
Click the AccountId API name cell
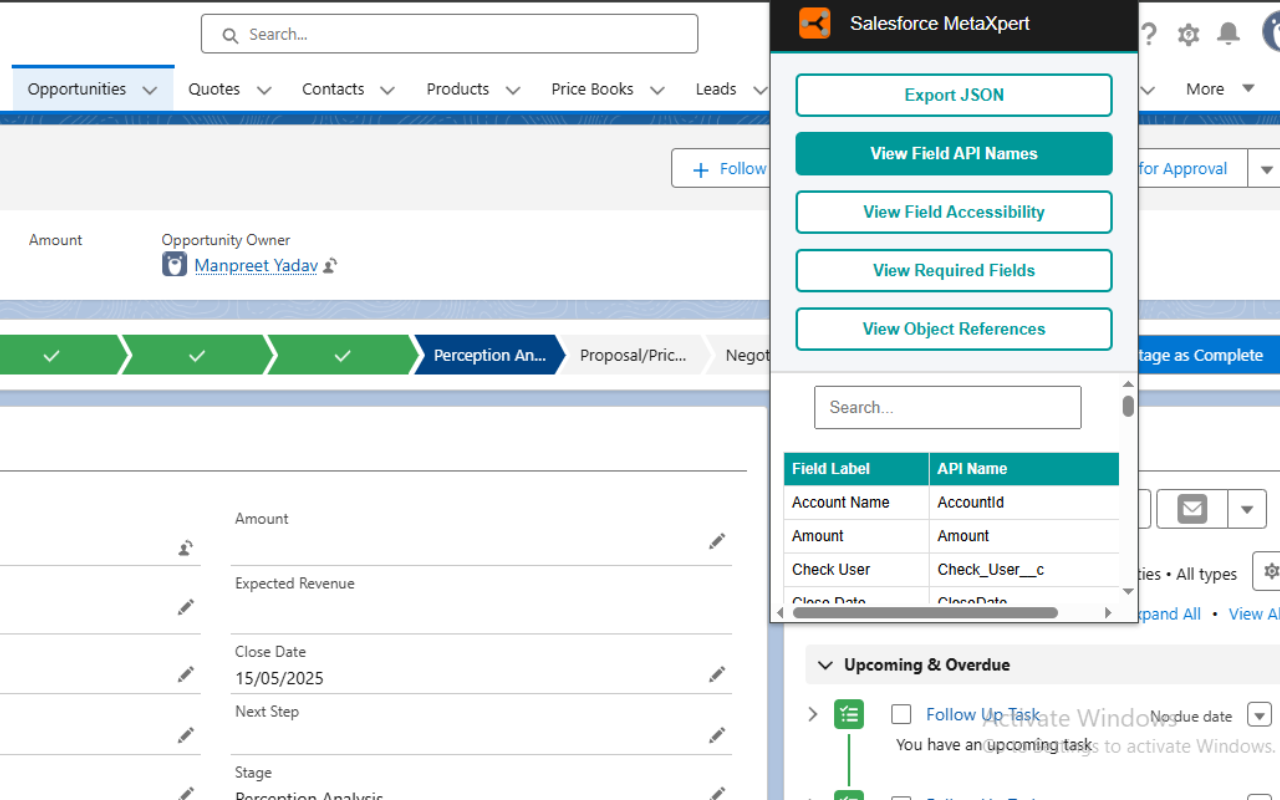click(x=1024, y=502)
